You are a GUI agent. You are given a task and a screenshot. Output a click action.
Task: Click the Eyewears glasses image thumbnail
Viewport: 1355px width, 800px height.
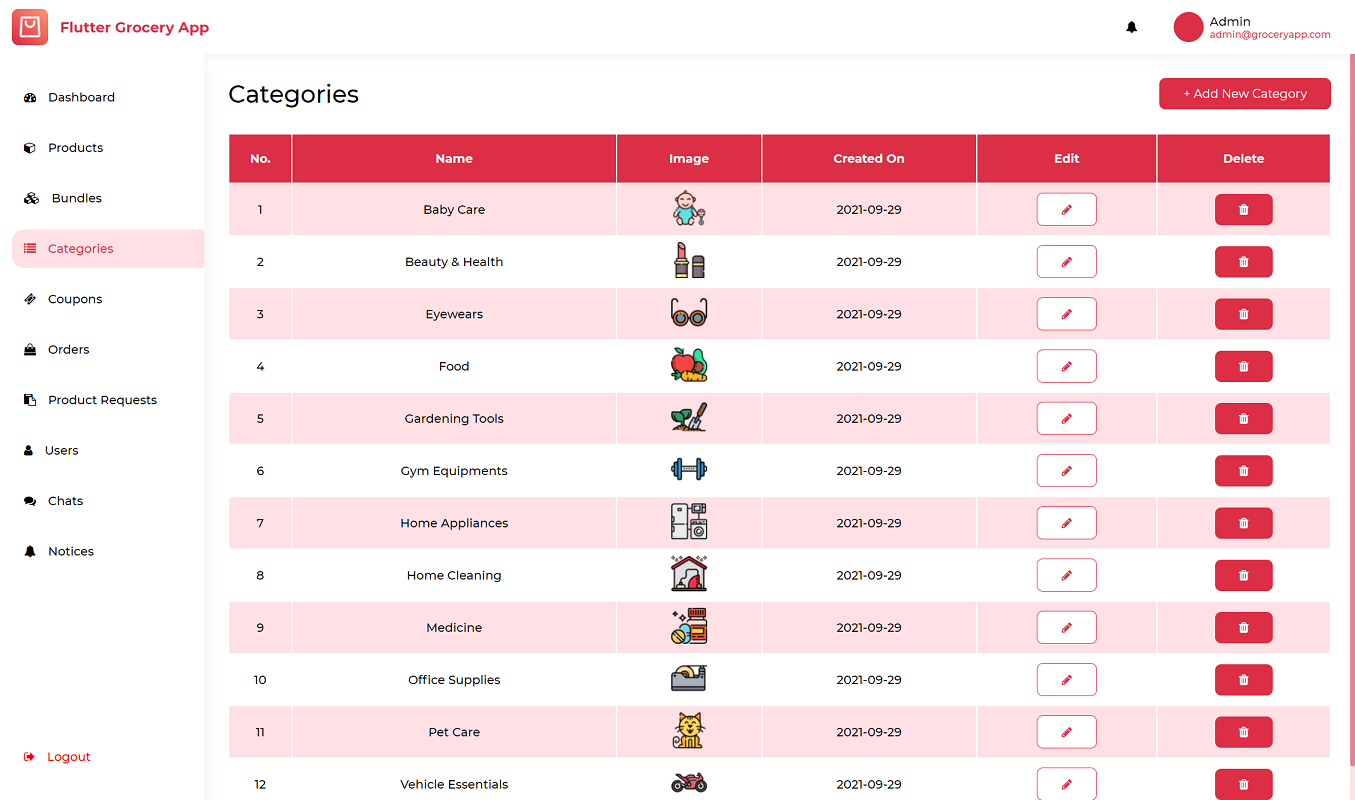pos(689,314)
